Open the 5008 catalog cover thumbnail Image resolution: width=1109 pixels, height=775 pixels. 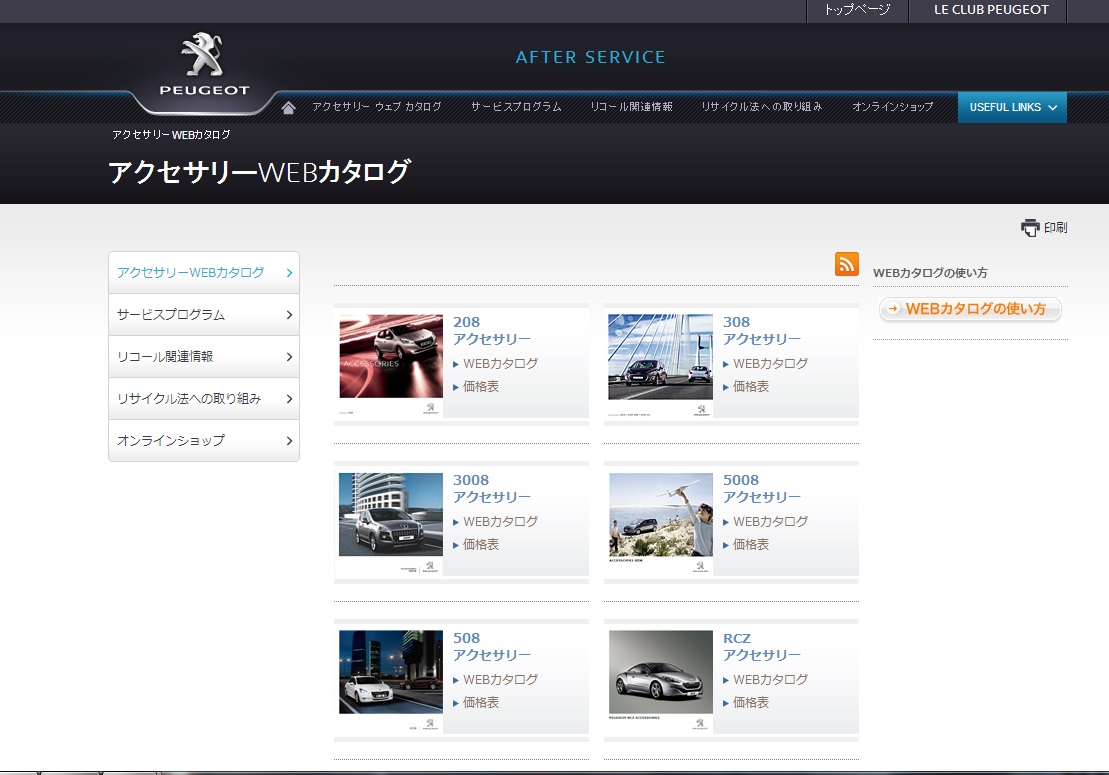[x=661, y=523]
